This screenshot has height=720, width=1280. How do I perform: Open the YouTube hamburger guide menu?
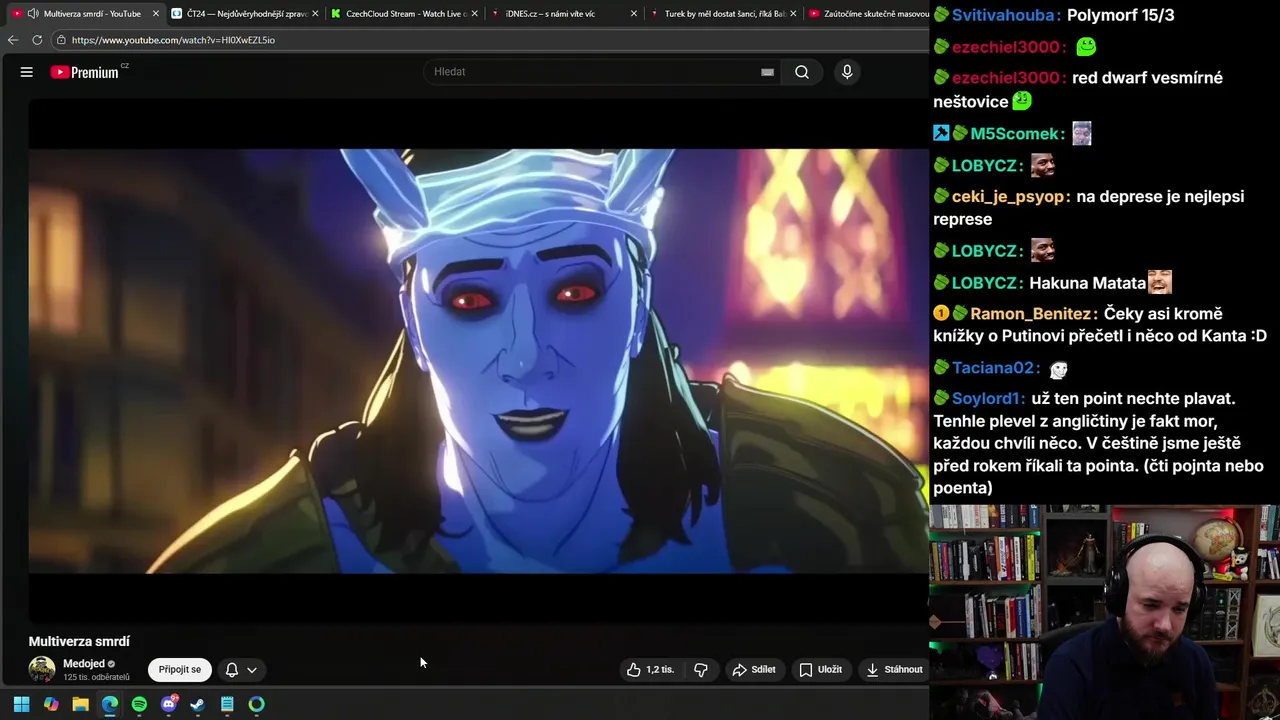pyautogui.click(x=27, y=72)
